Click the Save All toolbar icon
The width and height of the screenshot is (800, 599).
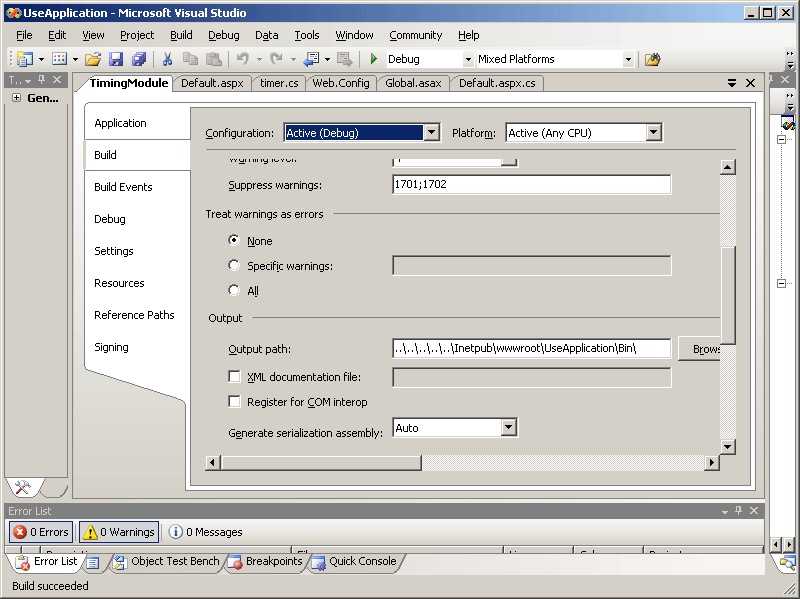[139, 59]
